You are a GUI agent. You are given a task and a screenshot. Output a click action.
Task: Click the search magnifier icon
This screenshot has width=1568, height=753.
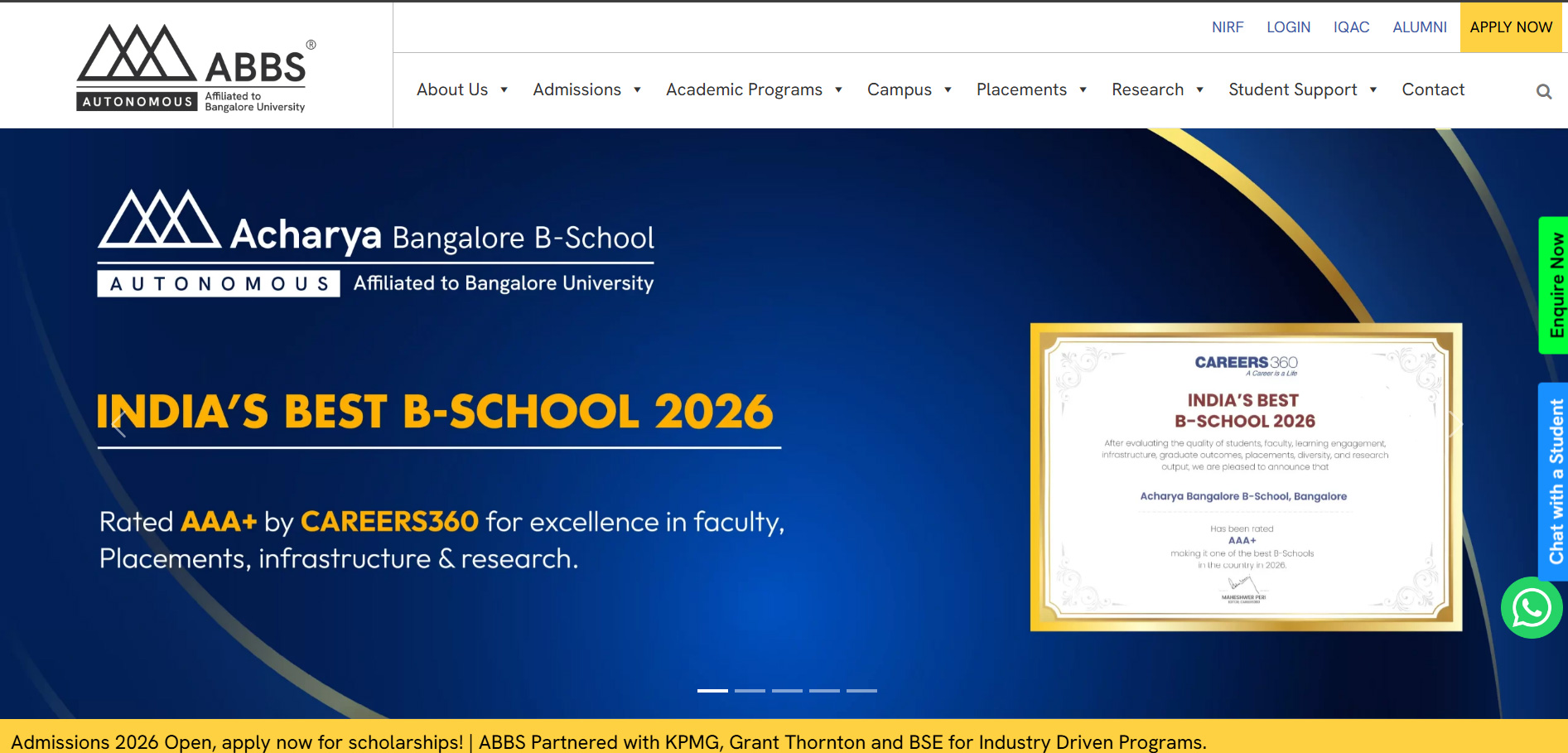[x=1543, y=91]
